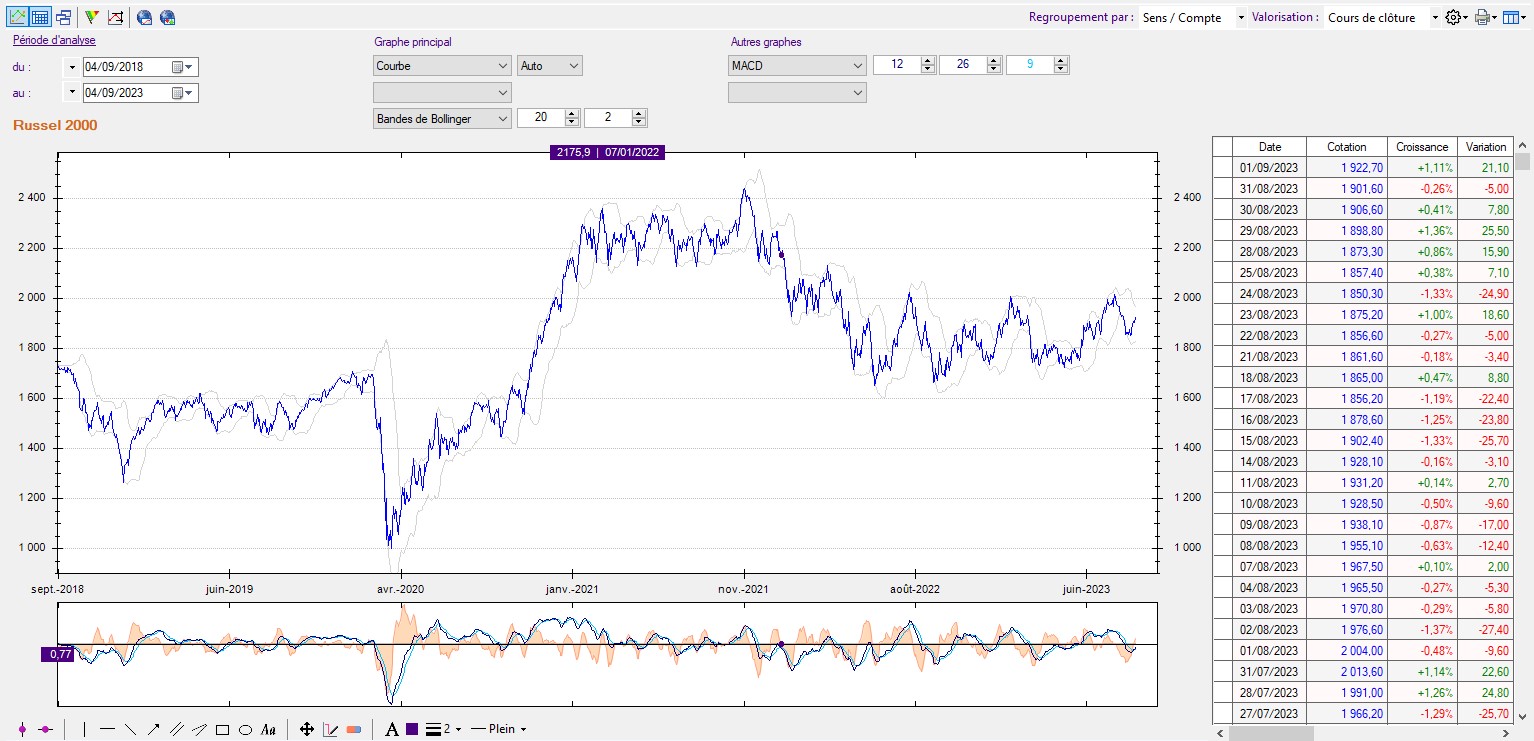The height and width of the screenshot is (741, 1534).
Task: Select the diagonal trend line tool
Action: 131,729
